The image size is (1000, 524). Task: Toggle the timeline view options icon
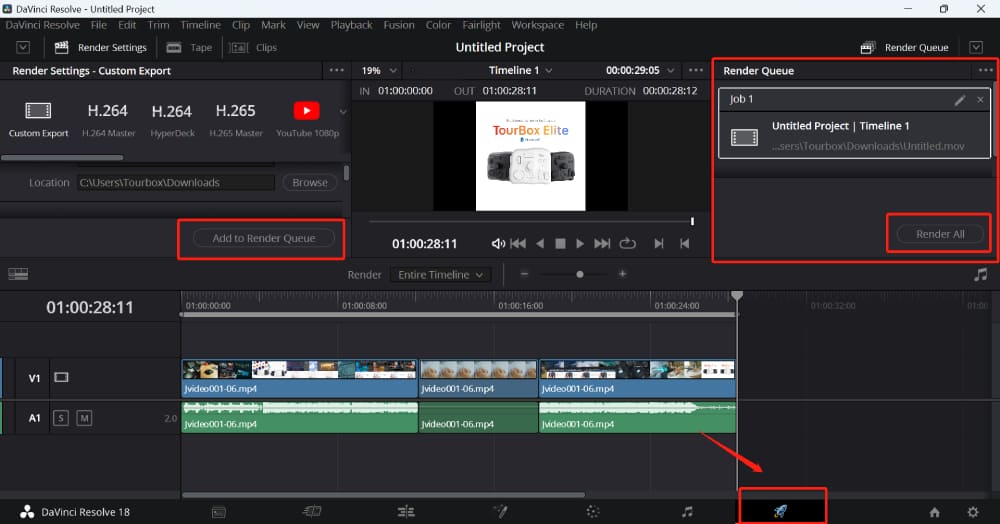click(x=18, y=274)
